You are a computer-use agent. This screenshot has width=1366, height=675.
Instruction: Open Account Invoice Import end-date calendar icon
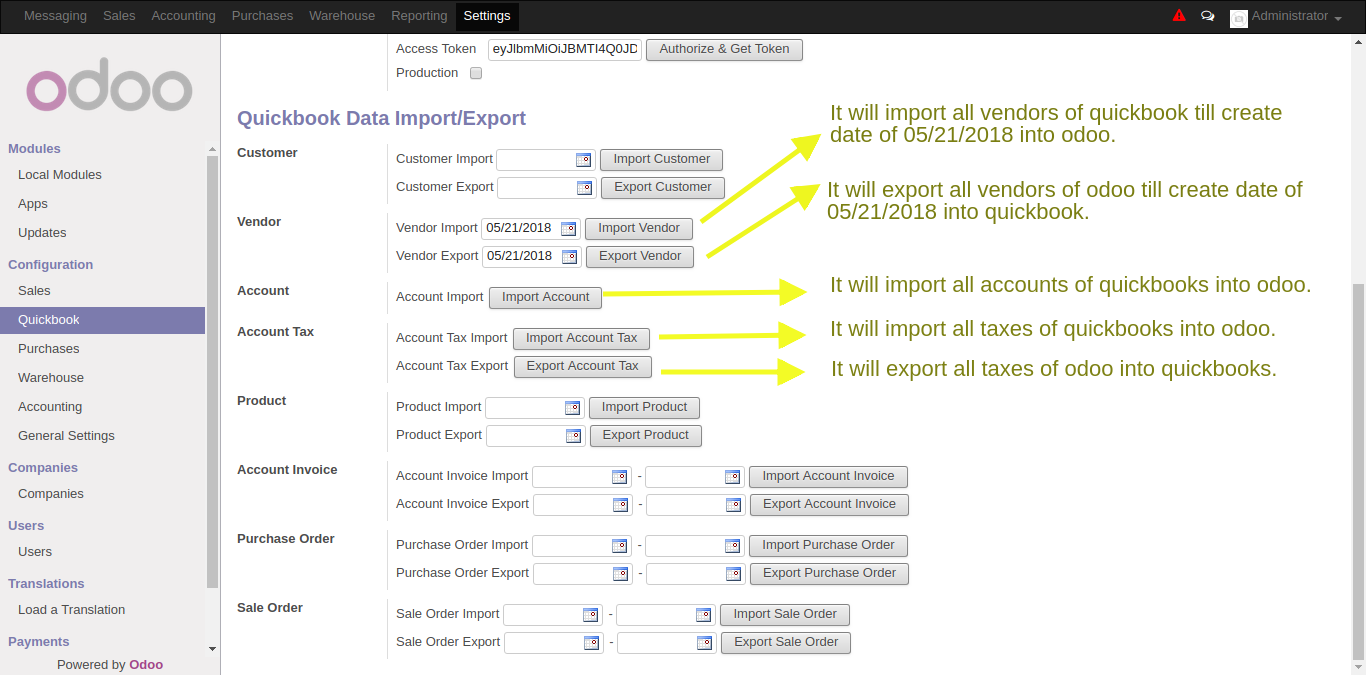pyautogui.click(x=732, y=477)
